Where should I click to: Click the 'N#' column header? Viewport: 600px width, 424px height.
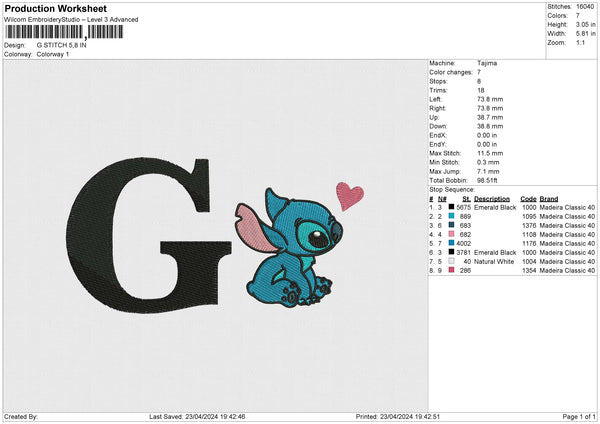[x=442, y=199]
